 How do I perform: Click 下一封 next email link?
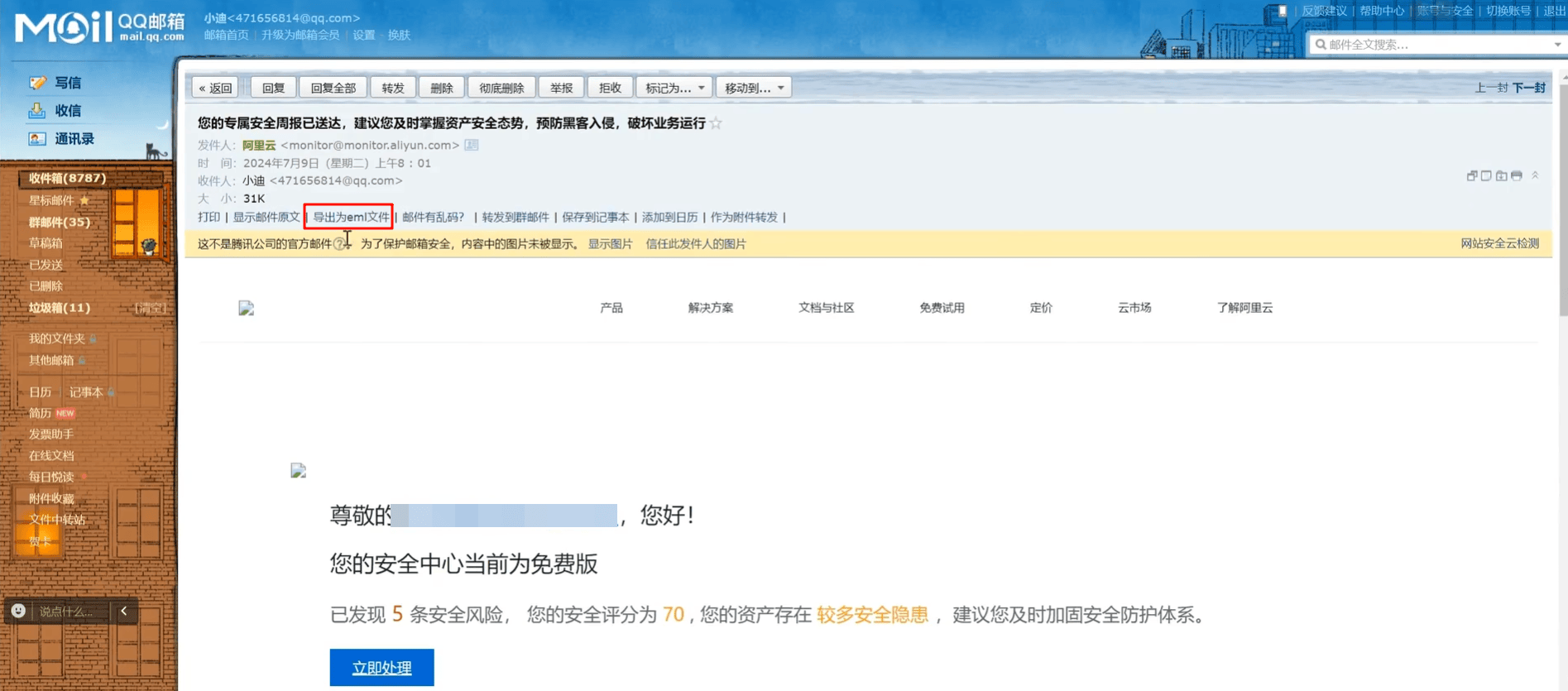tap(1529, 88)
